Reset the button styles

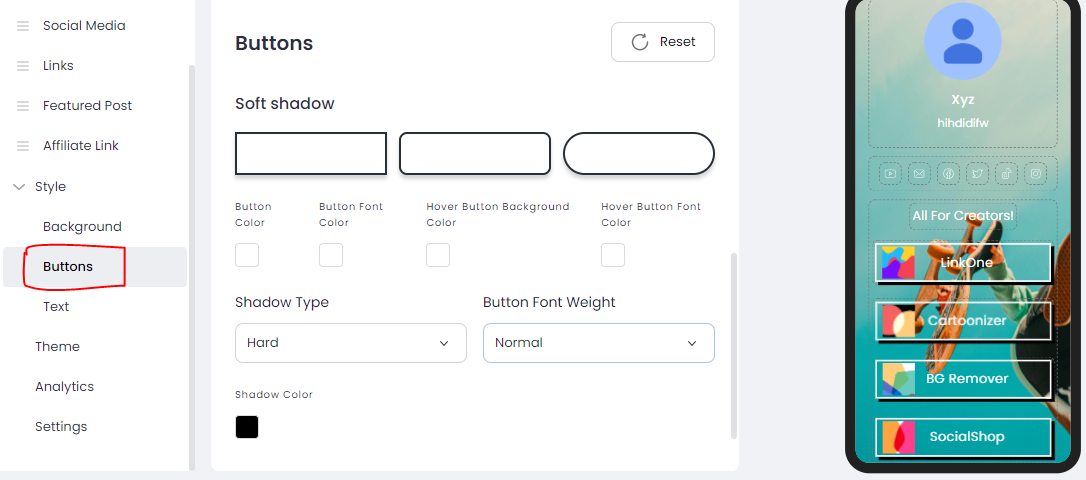pyautogui.click(x=663, y=42)
